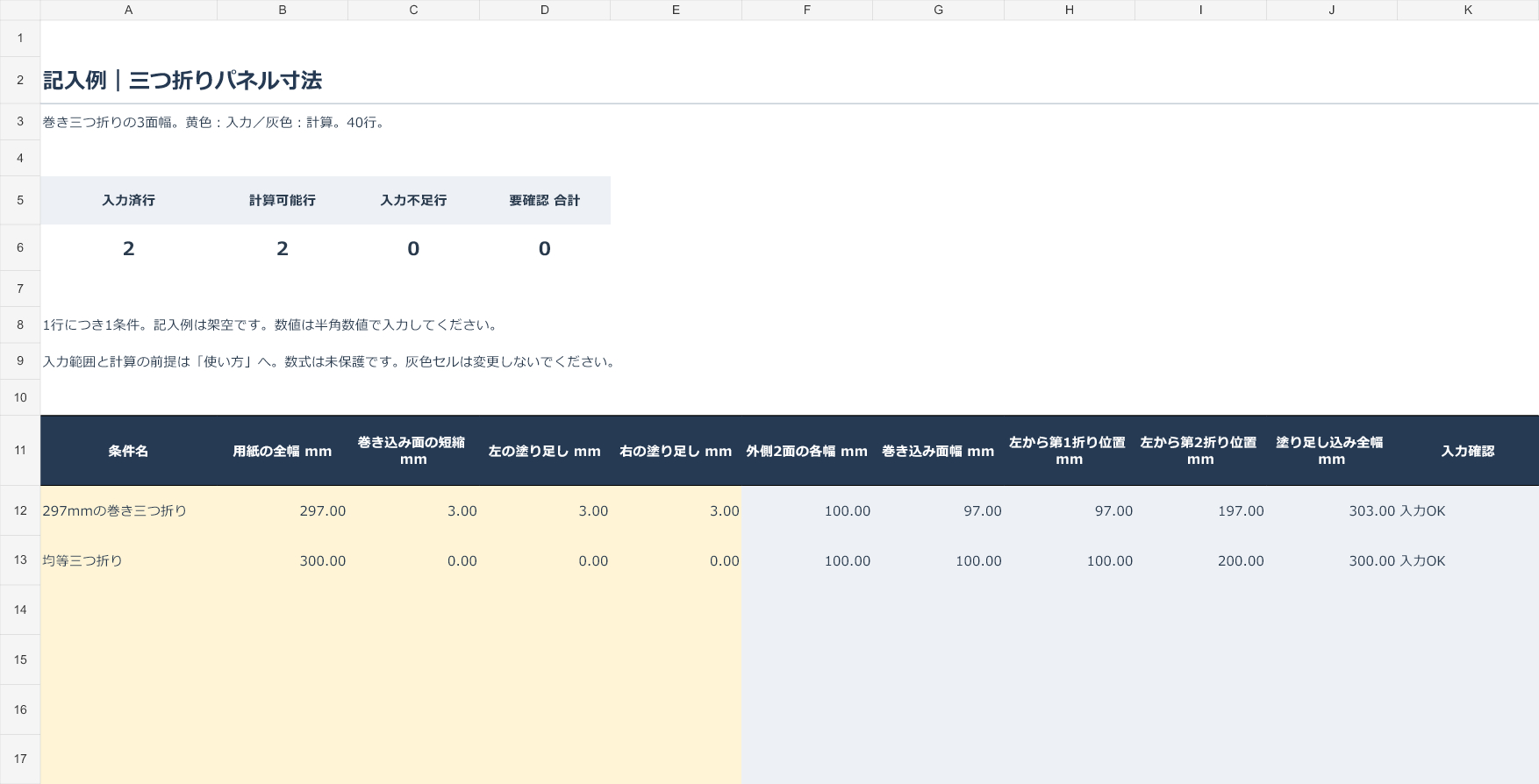1539x784 pixels.
Task: Select the 用紙の全幅 mm header cell
Action: pos(282,451)
